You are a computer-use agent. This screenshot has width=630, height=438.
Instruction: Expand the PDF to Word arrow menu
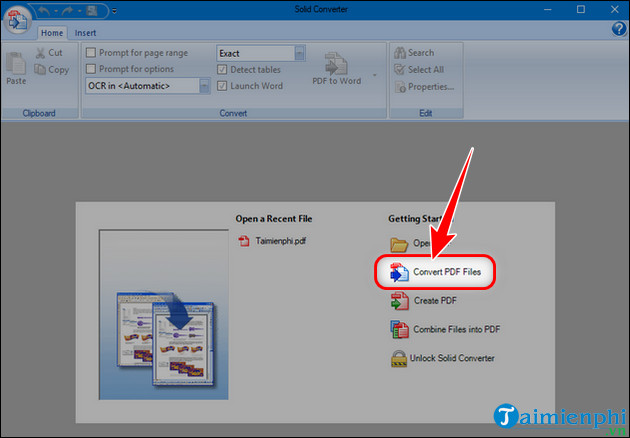tap(374, 75)
